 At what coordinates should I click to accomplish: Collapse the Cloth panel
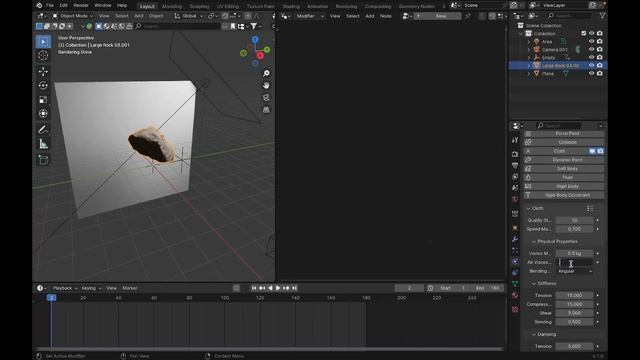[x=528, y=209]
